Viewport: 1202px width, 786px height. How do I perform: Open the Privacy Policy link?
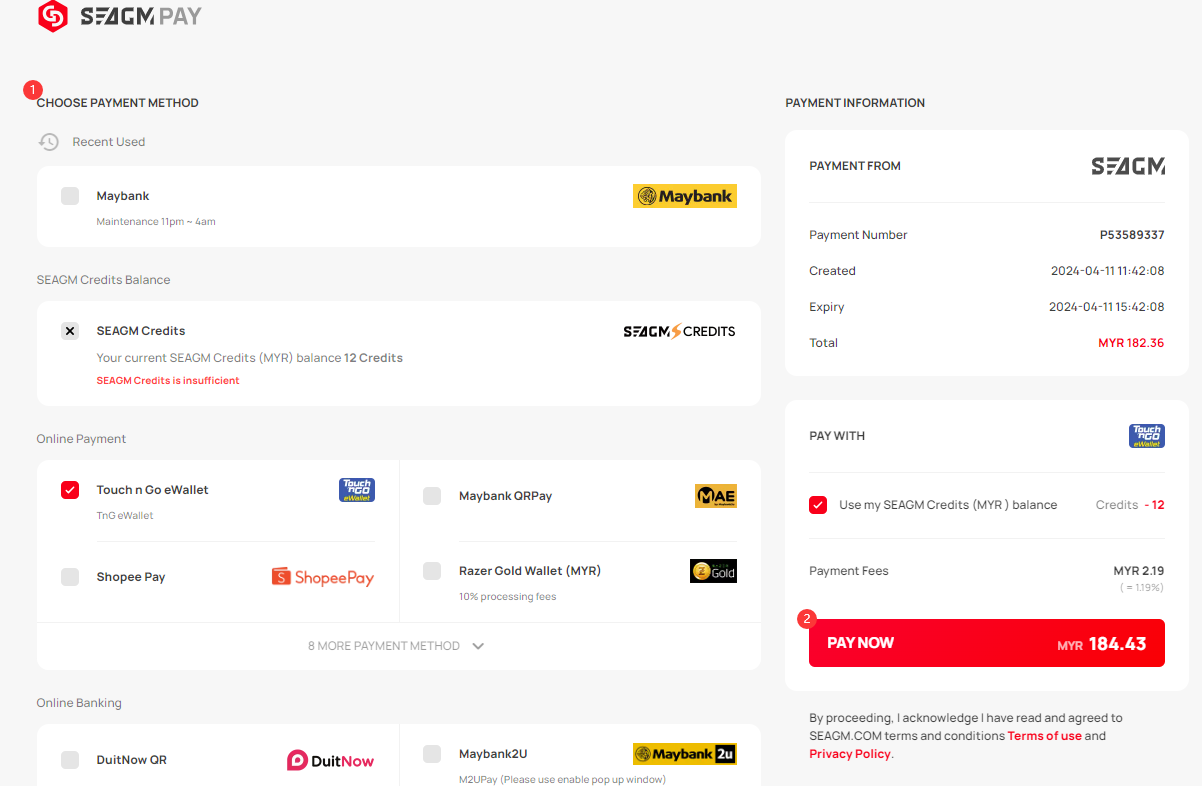pos(850,754)
